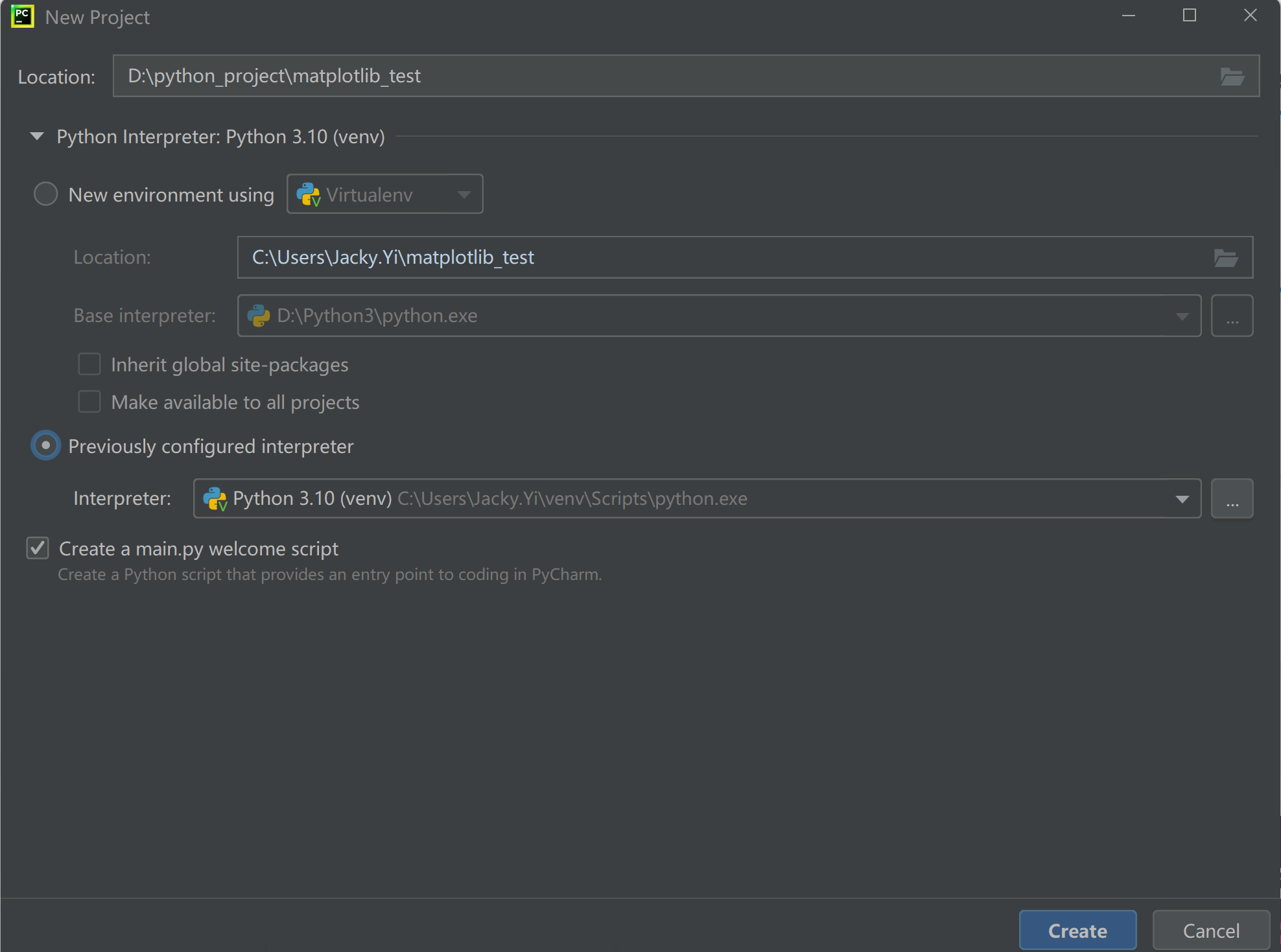The width and height of the screenshot is (1281, 952).
Task: Click Python icon beside Python 3.10 (venv)
Action: click(215, 499)
